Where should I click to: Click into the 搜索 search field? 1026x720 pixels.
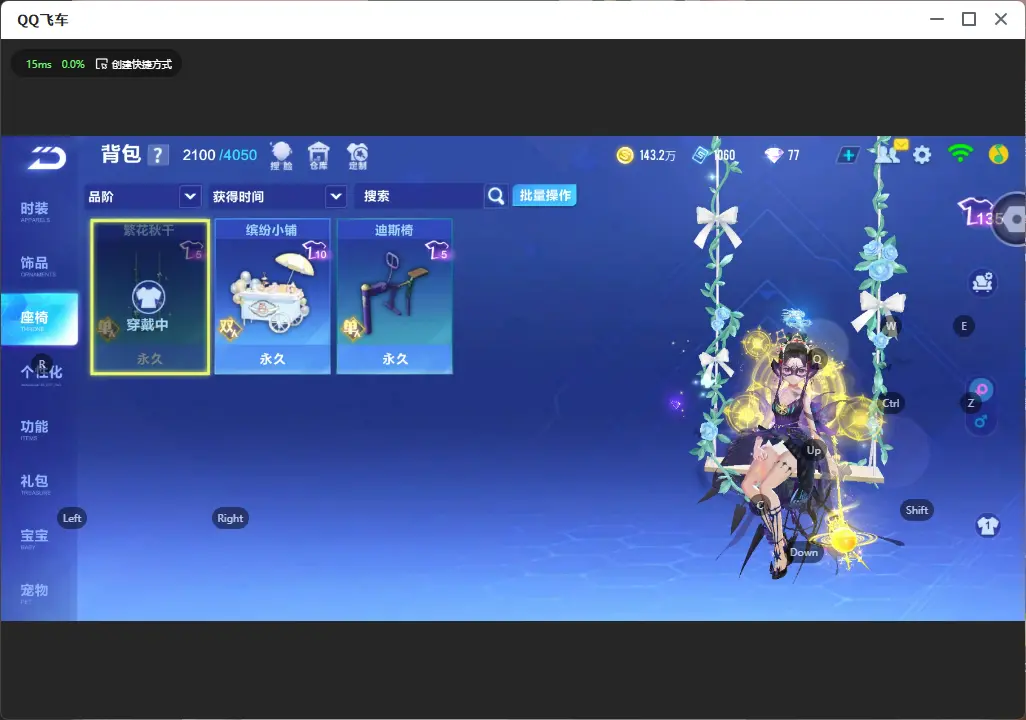tap(419, 196)
